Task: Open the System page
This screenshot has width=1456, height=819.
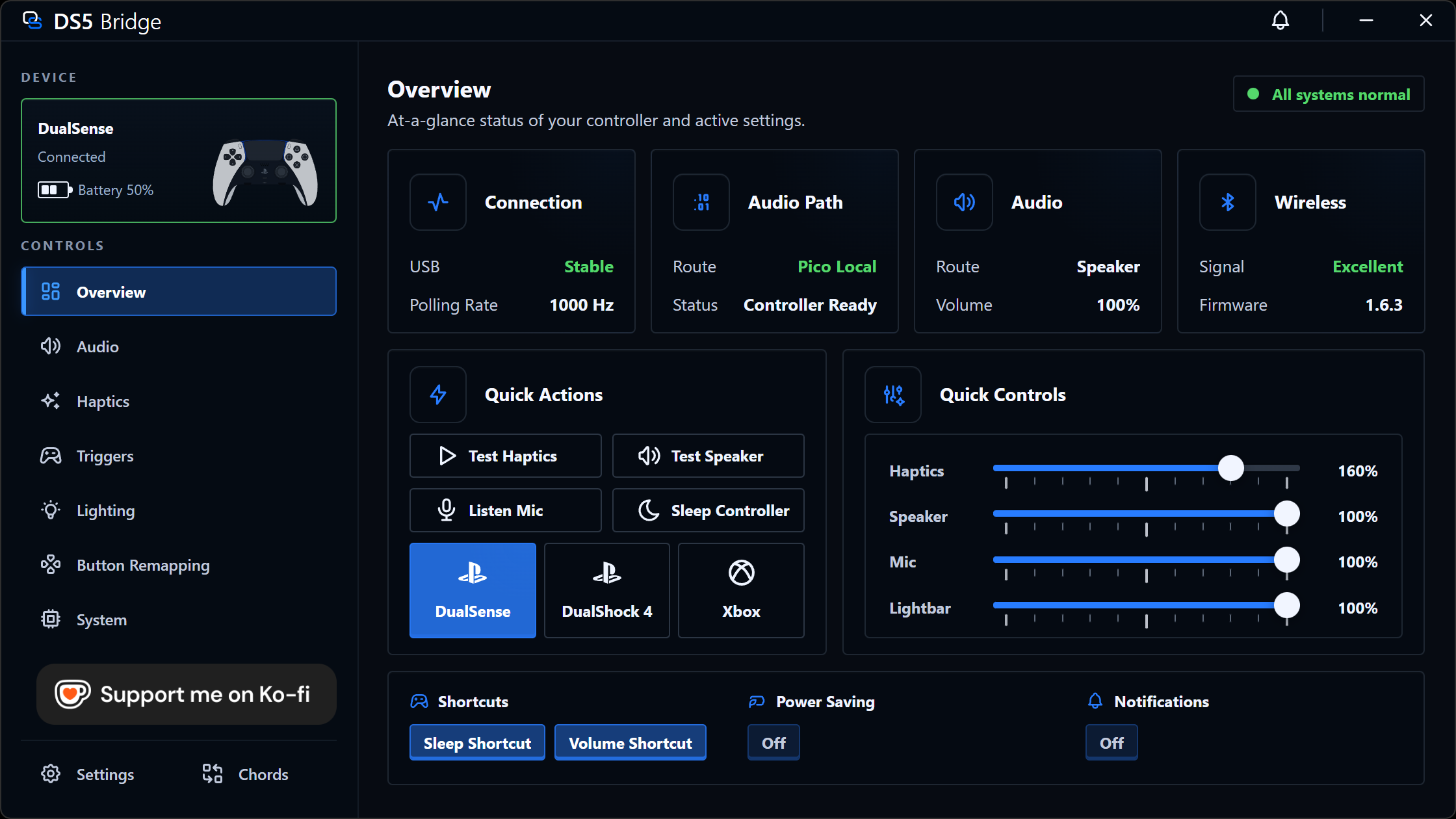Action: pos(179,619)
